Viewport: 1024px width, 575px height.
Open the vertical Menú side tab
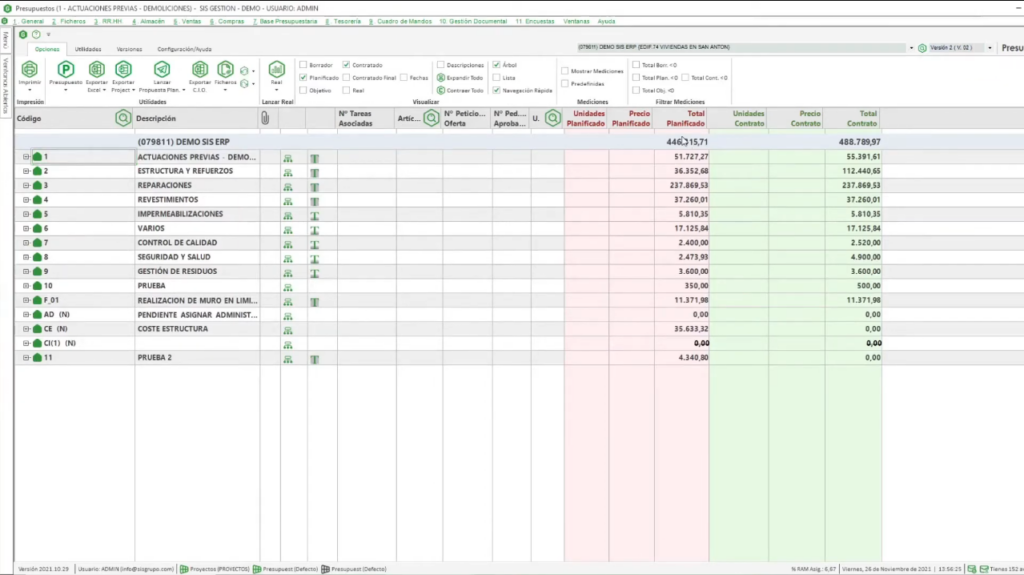[x=6, y=41]
